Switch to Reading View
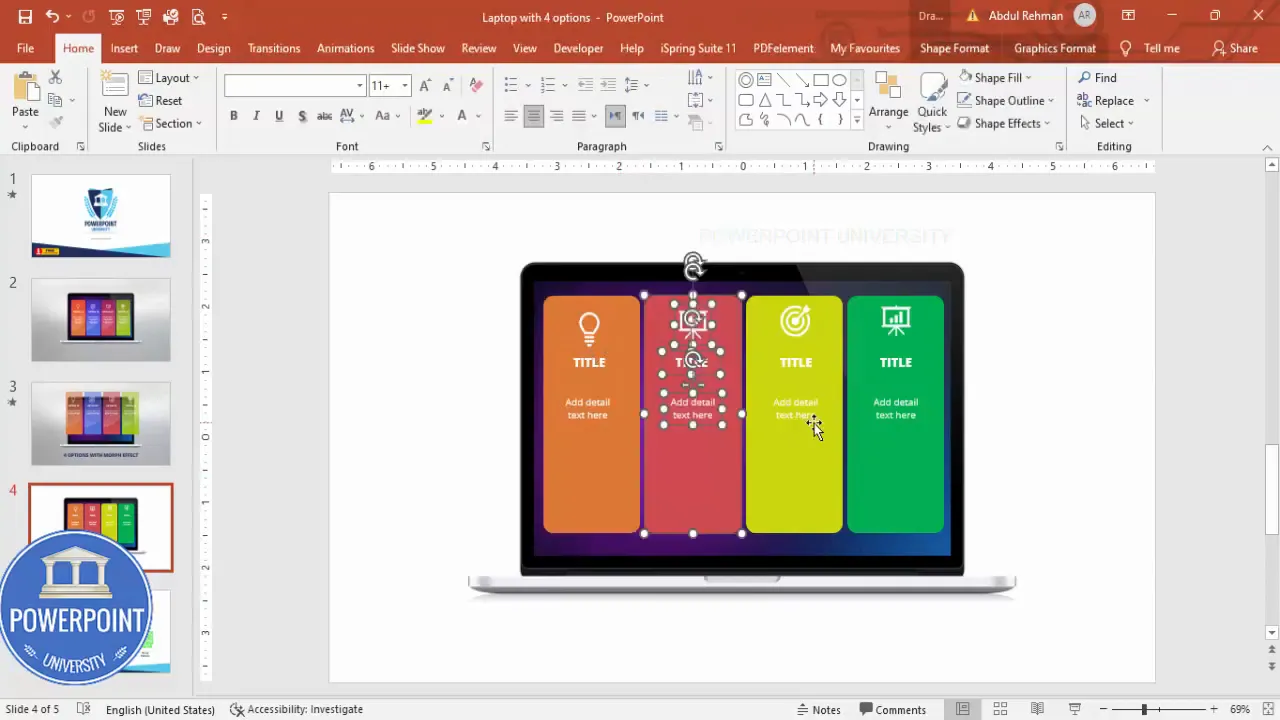This screenshot has width=1280, height=720. [x=1037, y=709]
